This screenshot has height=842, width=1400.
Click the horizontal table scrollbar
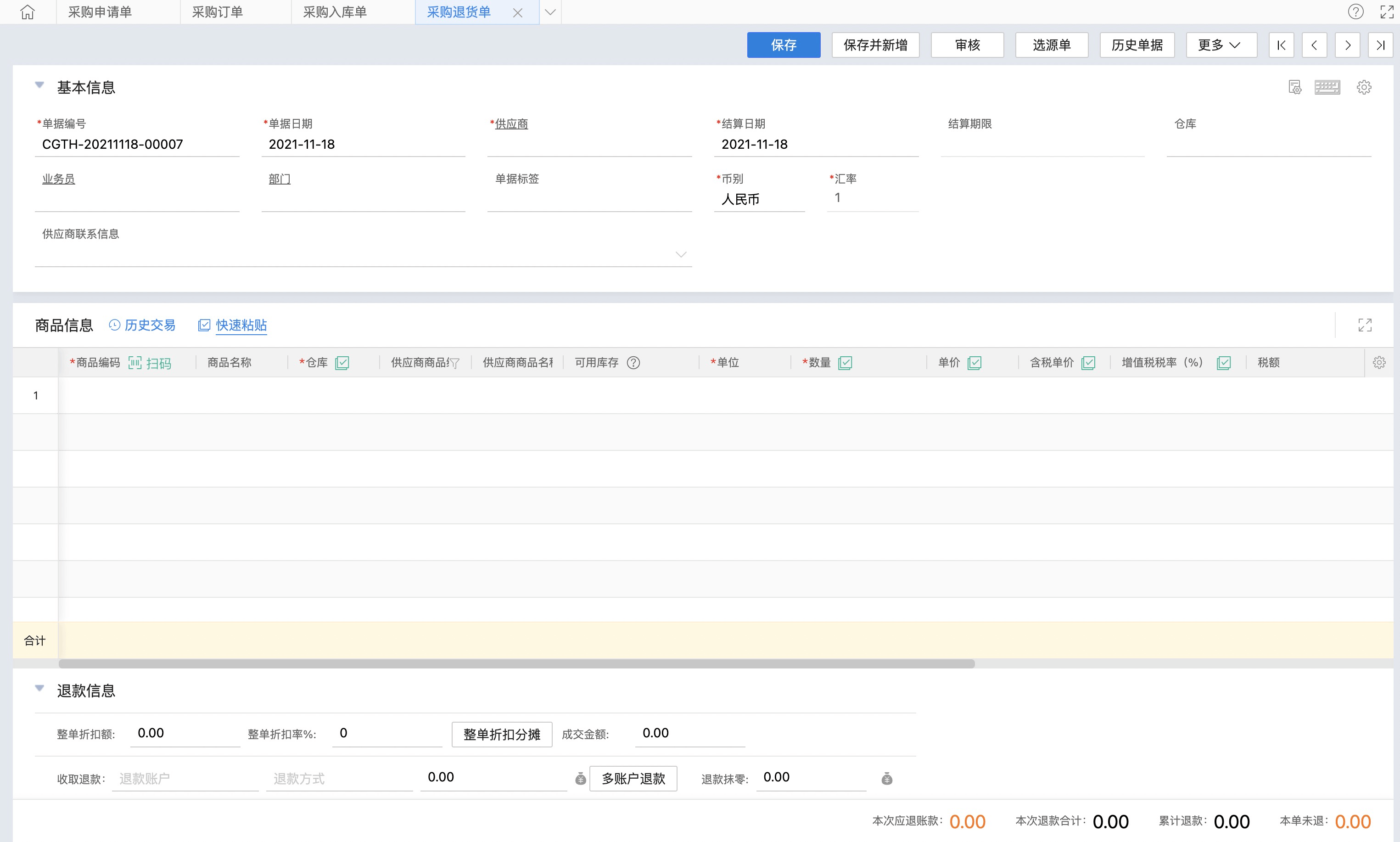pos(516,664)
